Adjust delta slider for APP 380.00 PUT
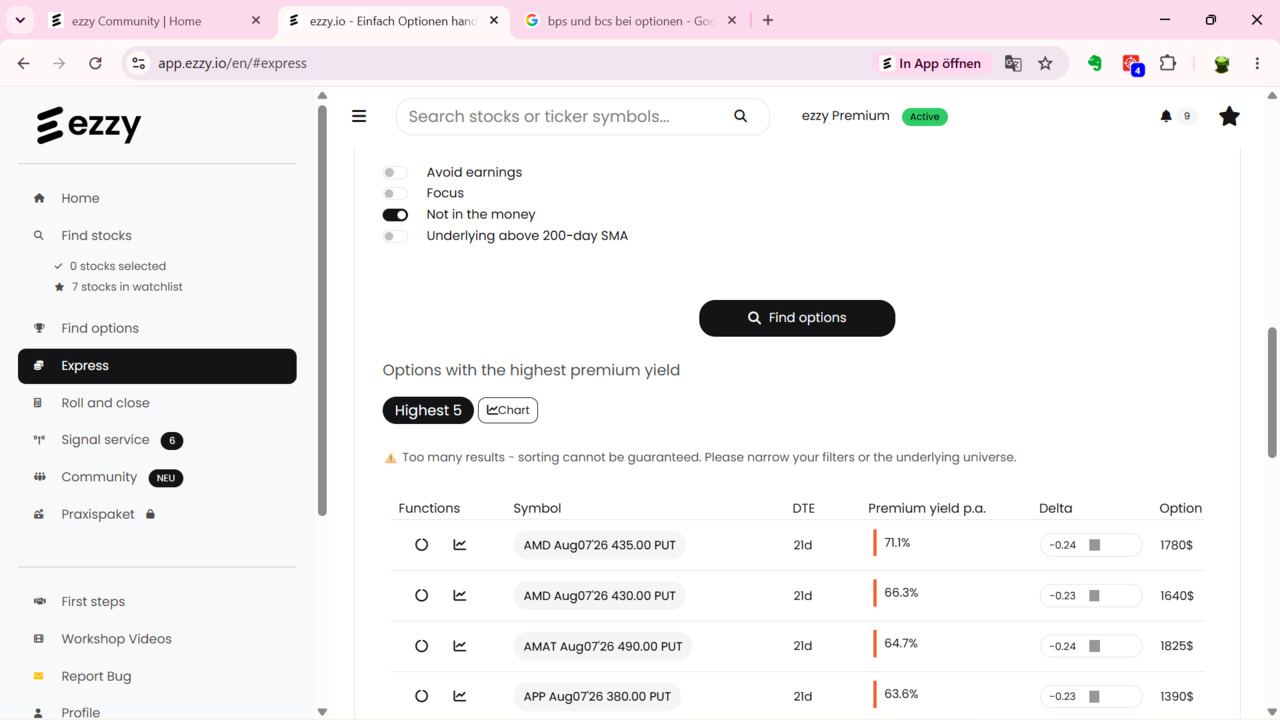The width and height of the screenshot is (1280, 720). [1091, 696]
